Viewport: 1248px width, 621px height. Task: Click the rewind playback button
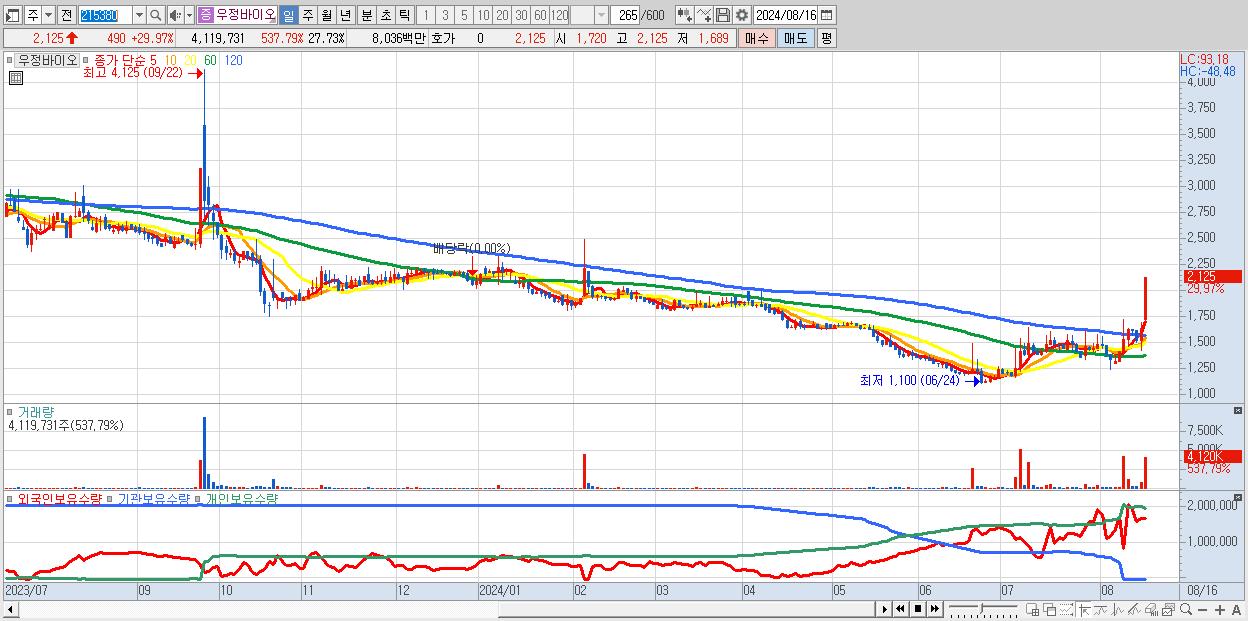[x=901, y=609]
